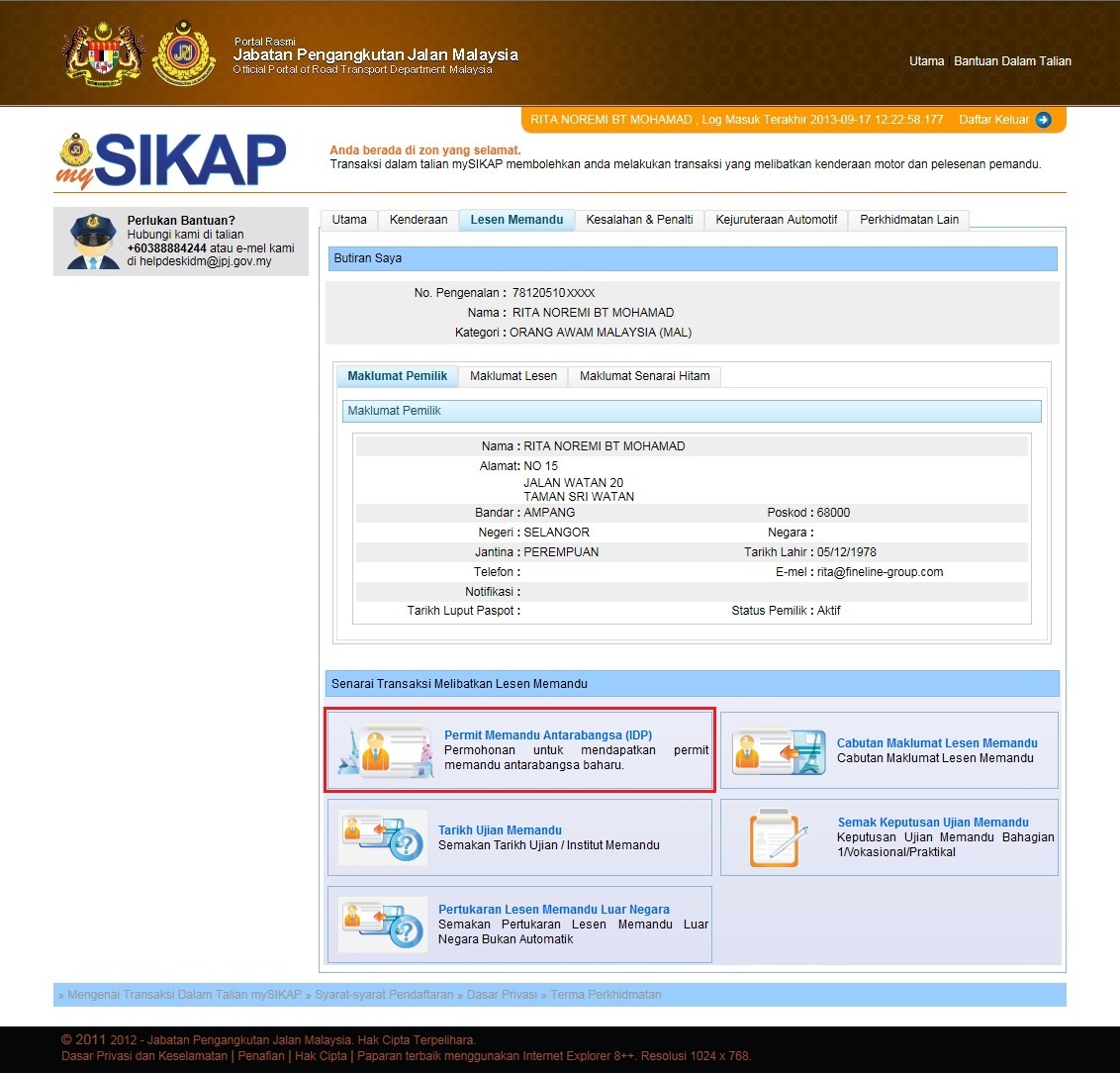Click the mySIKAP logo

171,159
